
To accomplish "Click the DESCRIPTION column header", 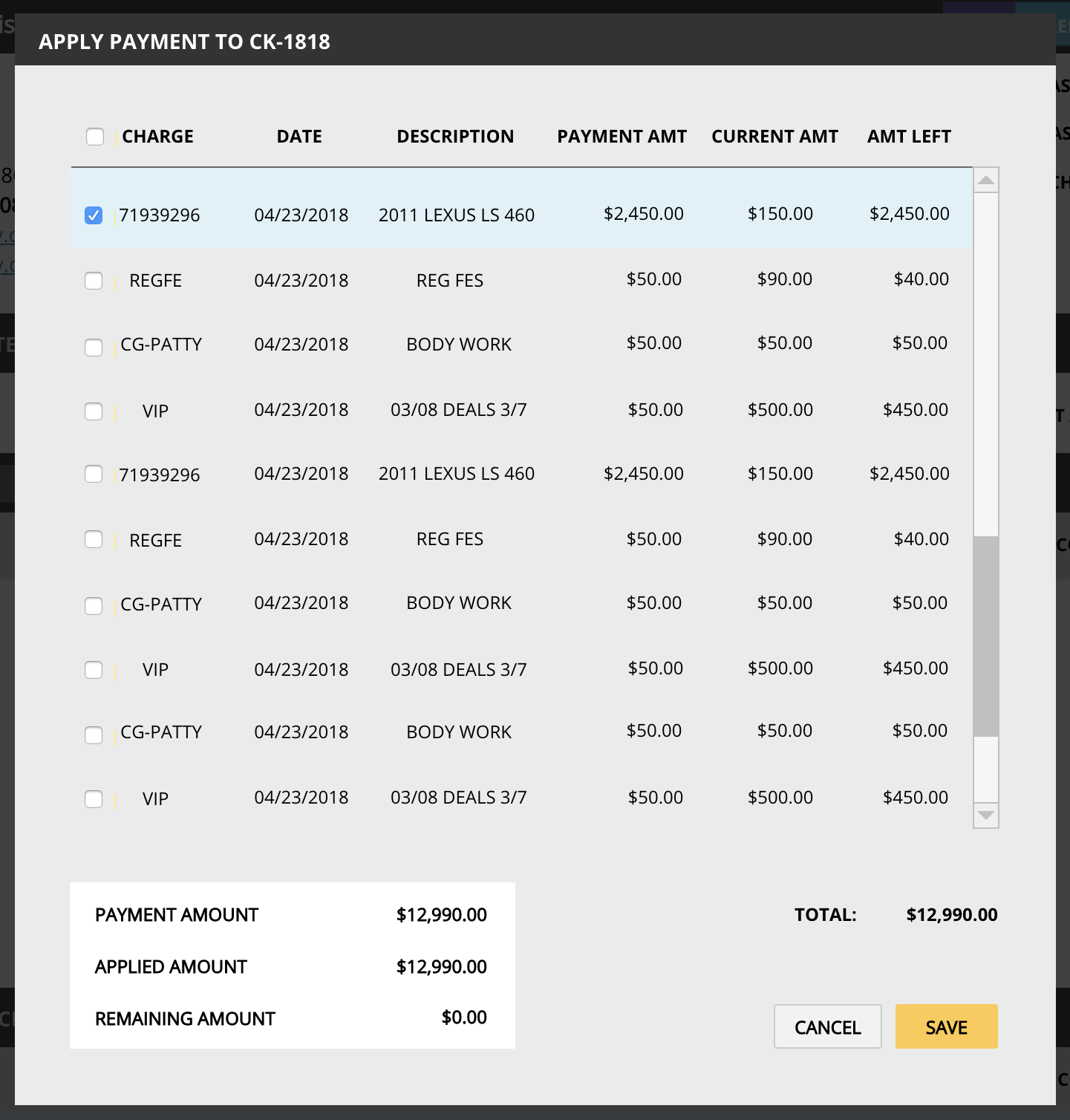I will (x=455, y=137).
